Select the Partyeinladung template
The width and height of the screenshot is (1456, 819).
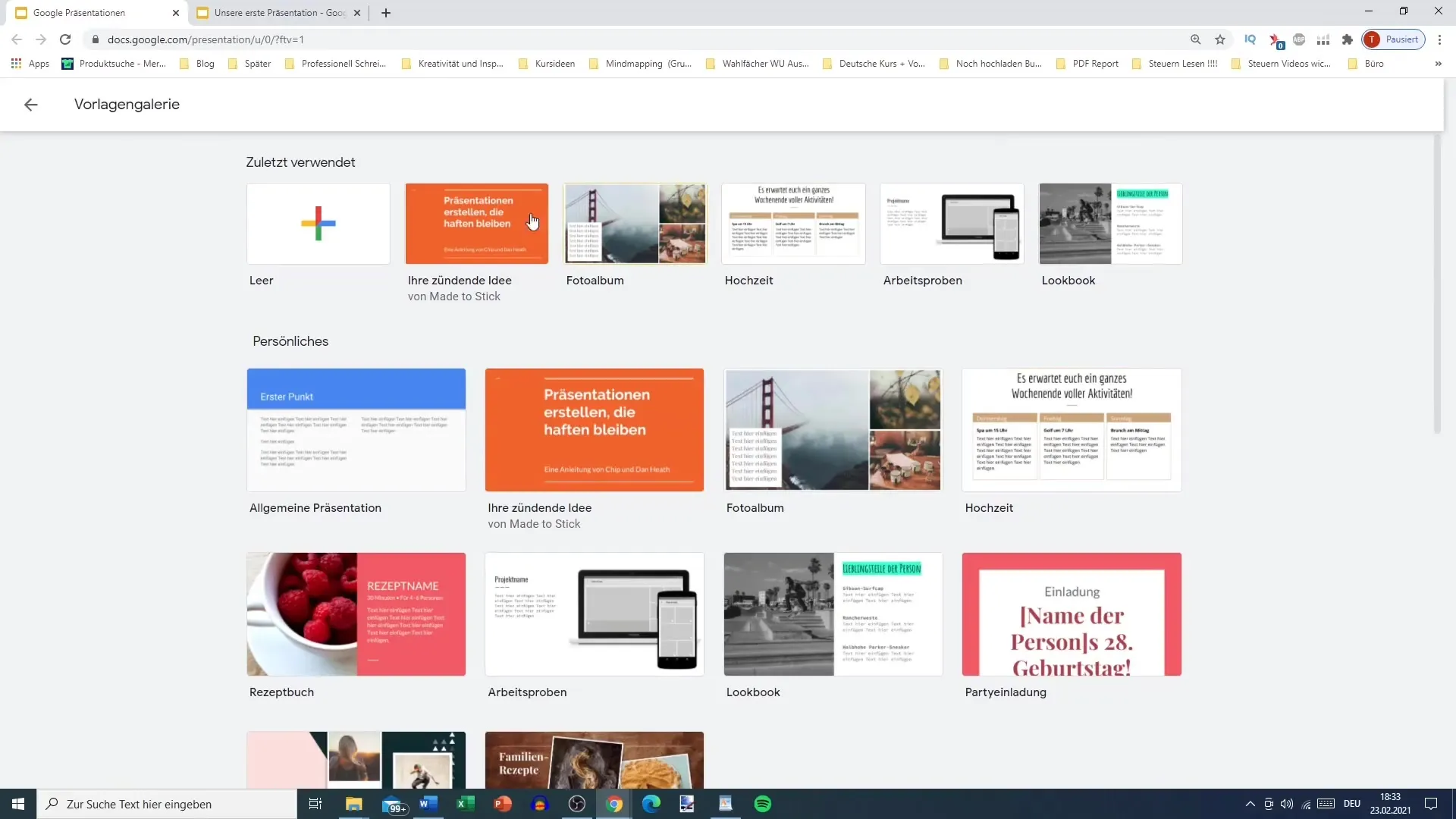(1072, 614)
